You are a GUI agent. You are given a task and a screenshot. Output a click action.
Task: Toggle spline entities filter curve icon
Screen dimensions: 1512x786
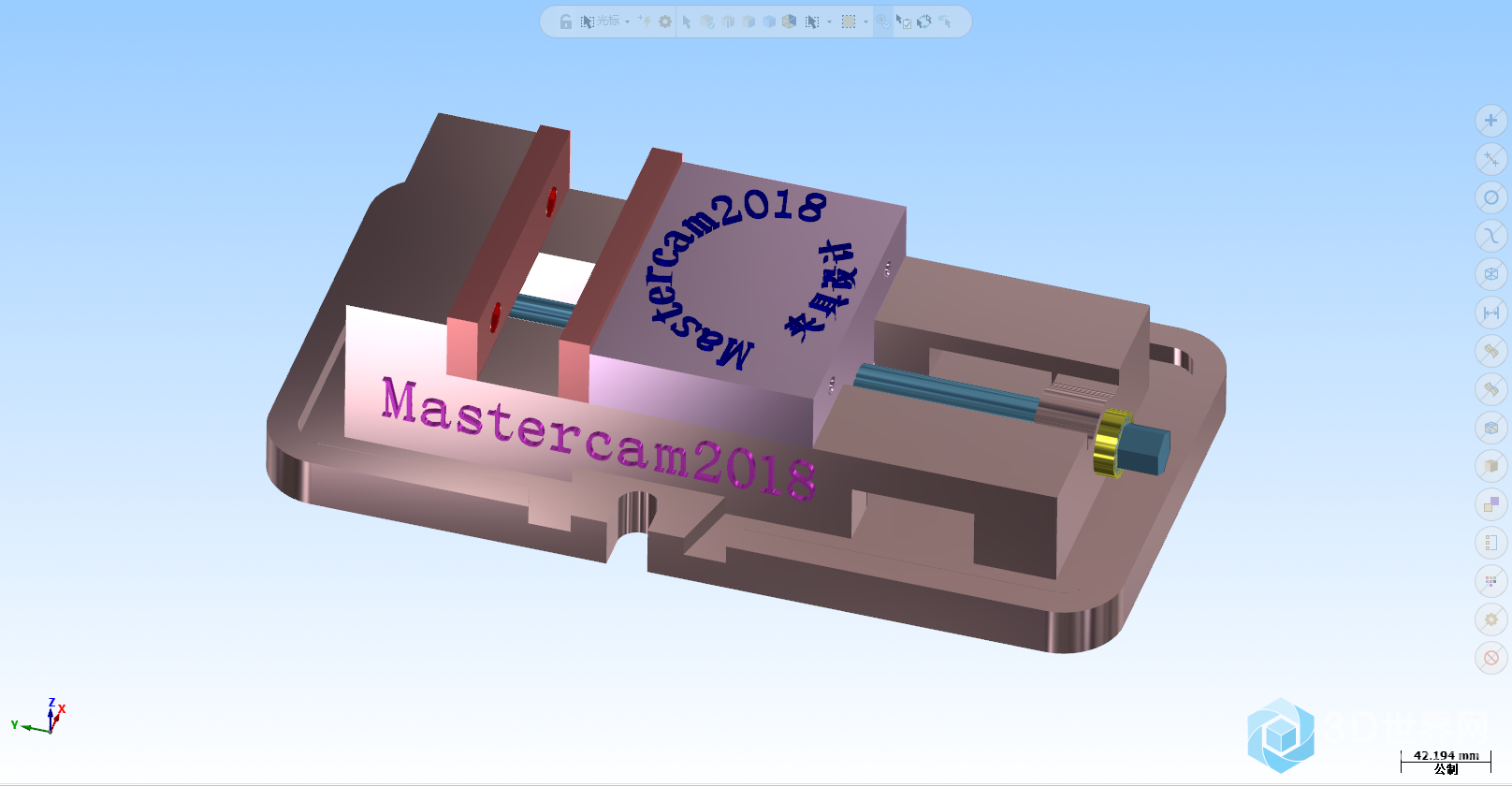click(1491, 236)
